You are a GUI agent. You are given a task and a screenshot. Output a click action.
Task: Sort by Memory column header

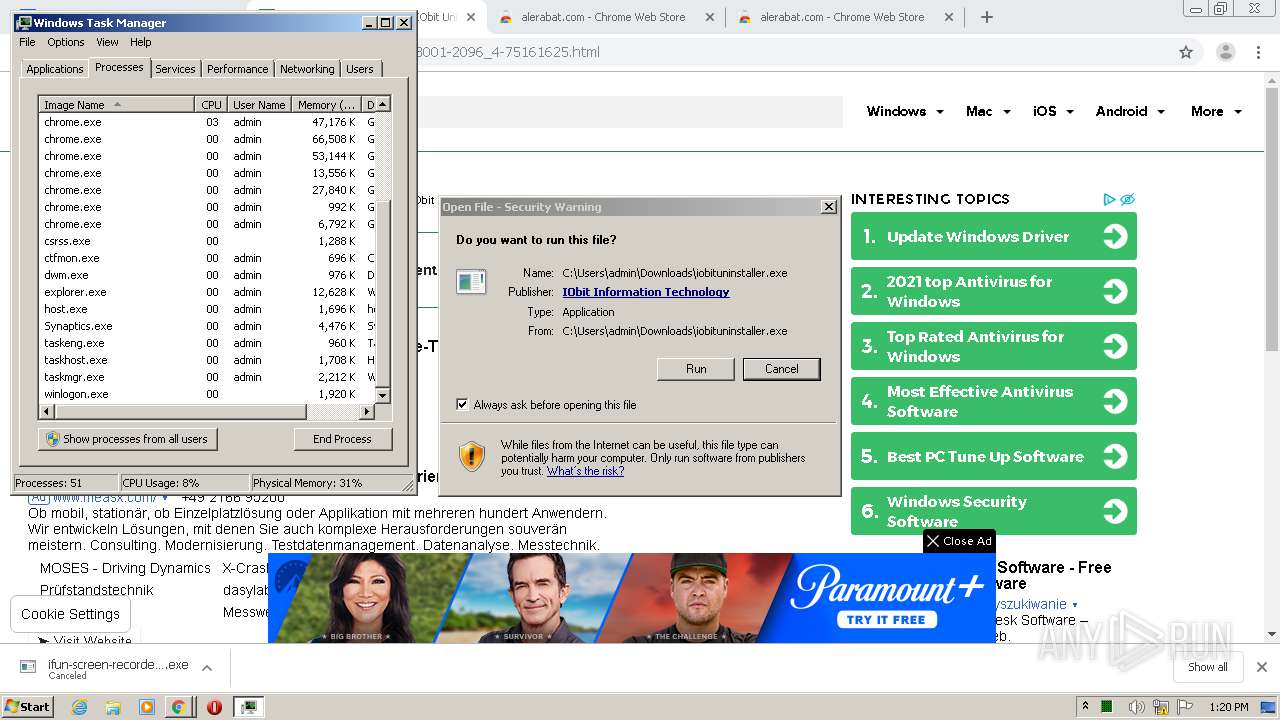click(x=326, y=104)
